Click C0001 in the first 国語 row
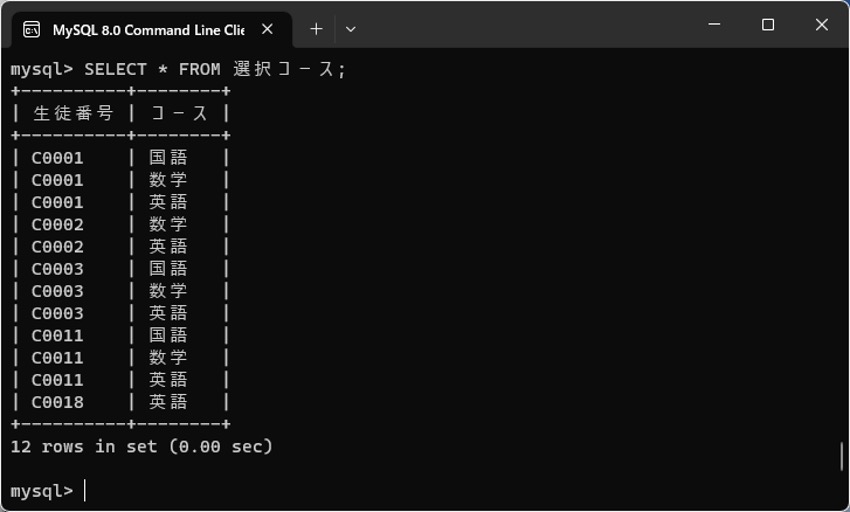850x512 pixels. tap(57, 158)
